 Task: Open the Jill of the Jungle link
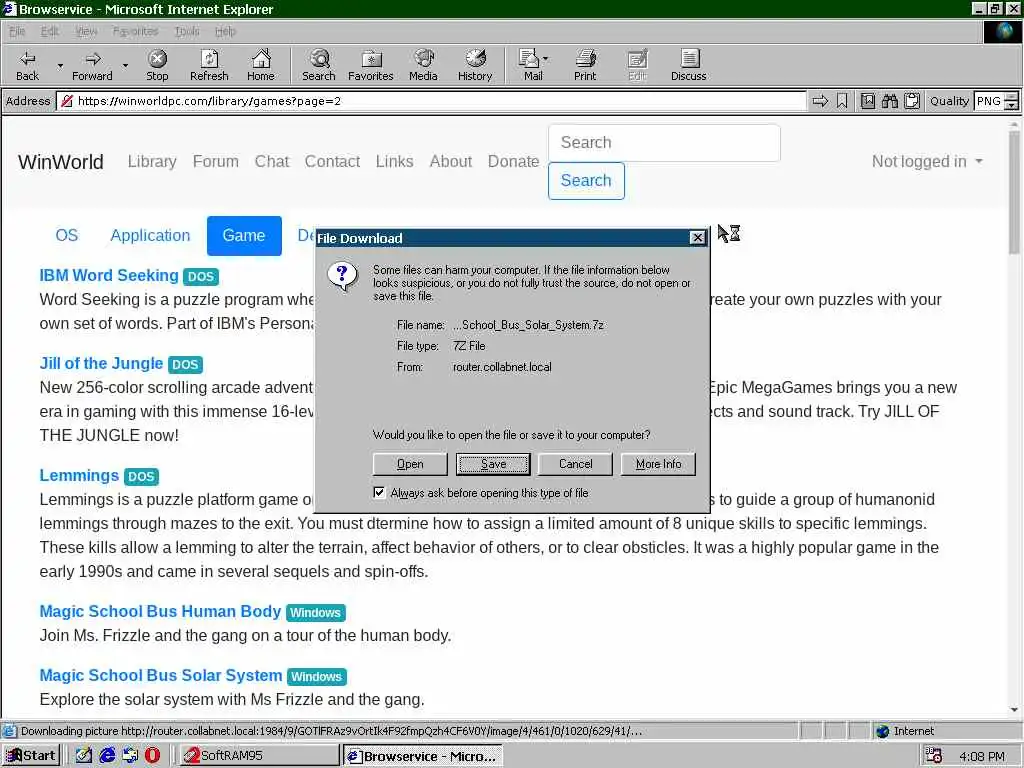click(101, 364)
